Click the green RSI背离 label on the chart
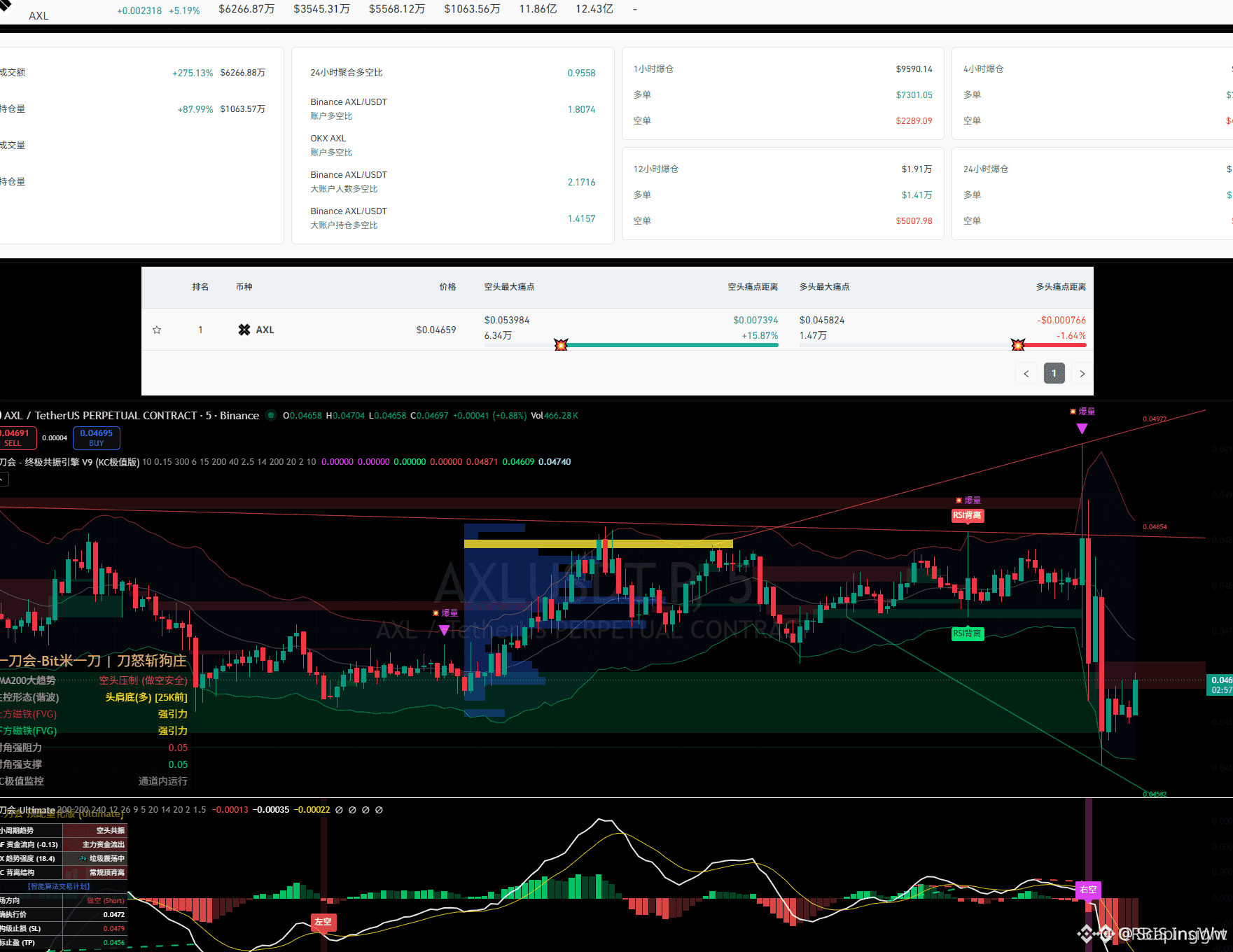The width and height of the screenshot is (1233, 952). 967,633
